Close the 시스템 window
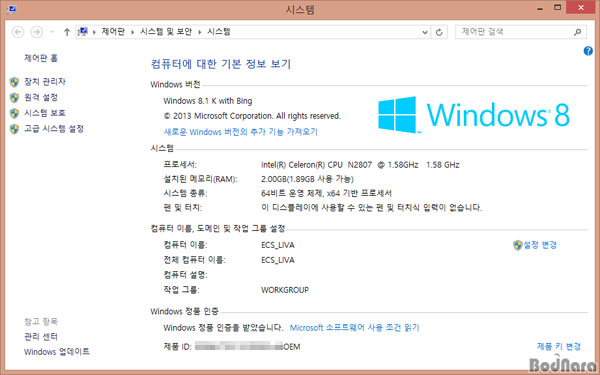 pos(581,8)
